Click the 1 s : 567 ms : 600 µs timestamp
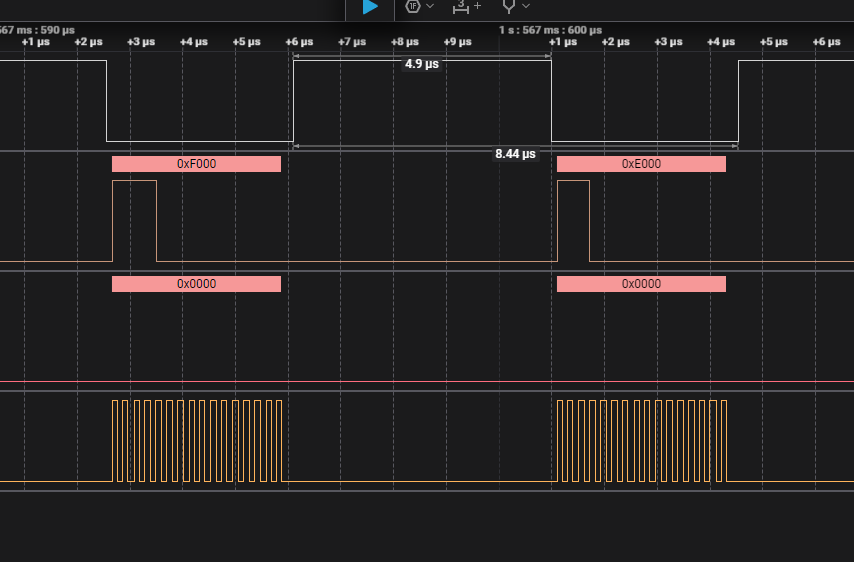Screen dimensions: 854x562 pyautogui.click(x=551, y=30)
